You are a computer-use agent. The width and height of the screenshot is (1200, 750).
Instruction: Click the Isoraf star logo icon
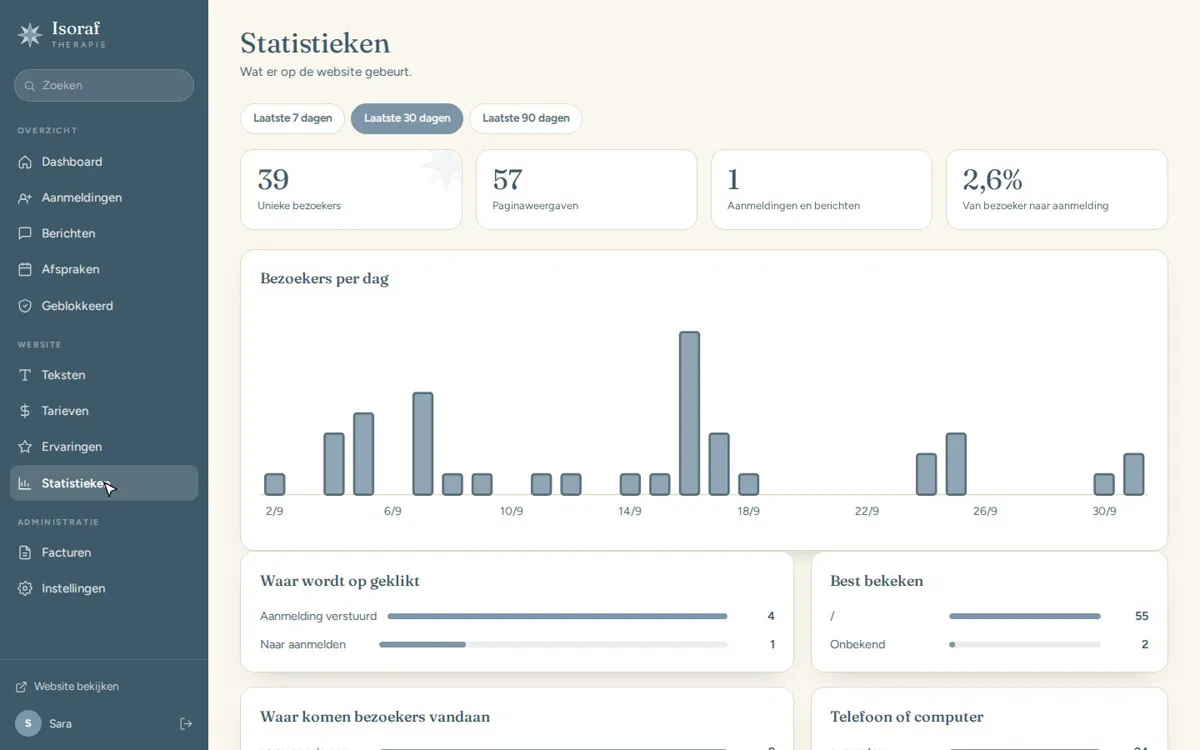pyautogui.click(x=30, y=35)
